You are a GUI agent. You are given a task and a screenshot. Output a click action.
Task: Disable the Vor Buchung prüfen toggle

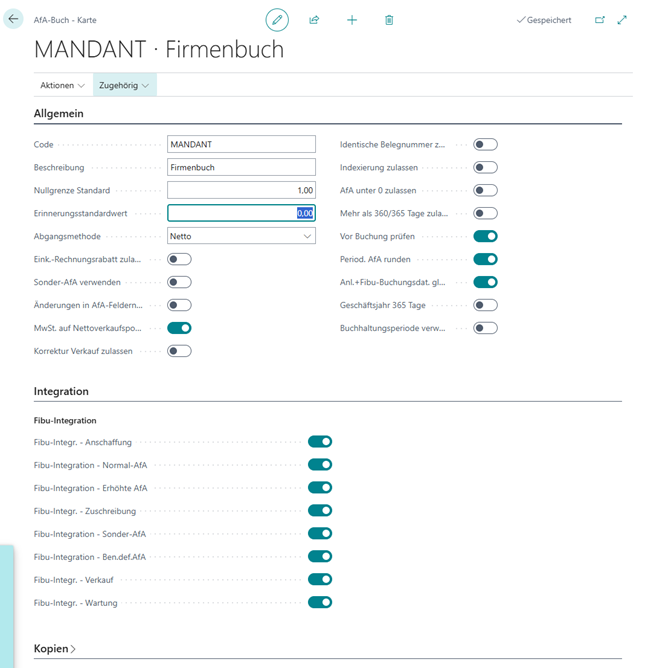point(485,236)
